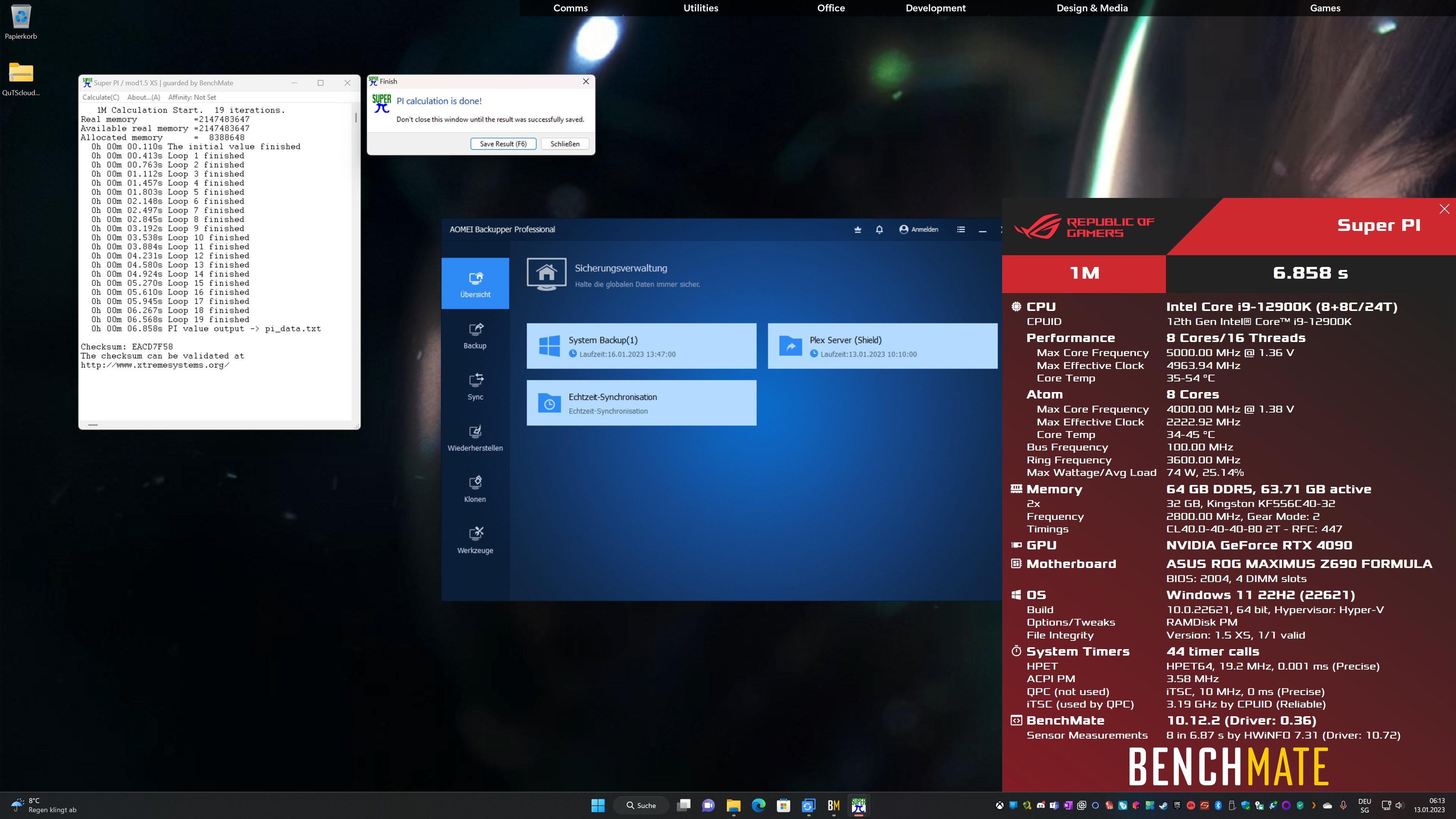The height and width of the screenshot is (819, 1456).
Task: Open the Übersicht tab in AOMEI Backupper
Action: pos(475,283)
